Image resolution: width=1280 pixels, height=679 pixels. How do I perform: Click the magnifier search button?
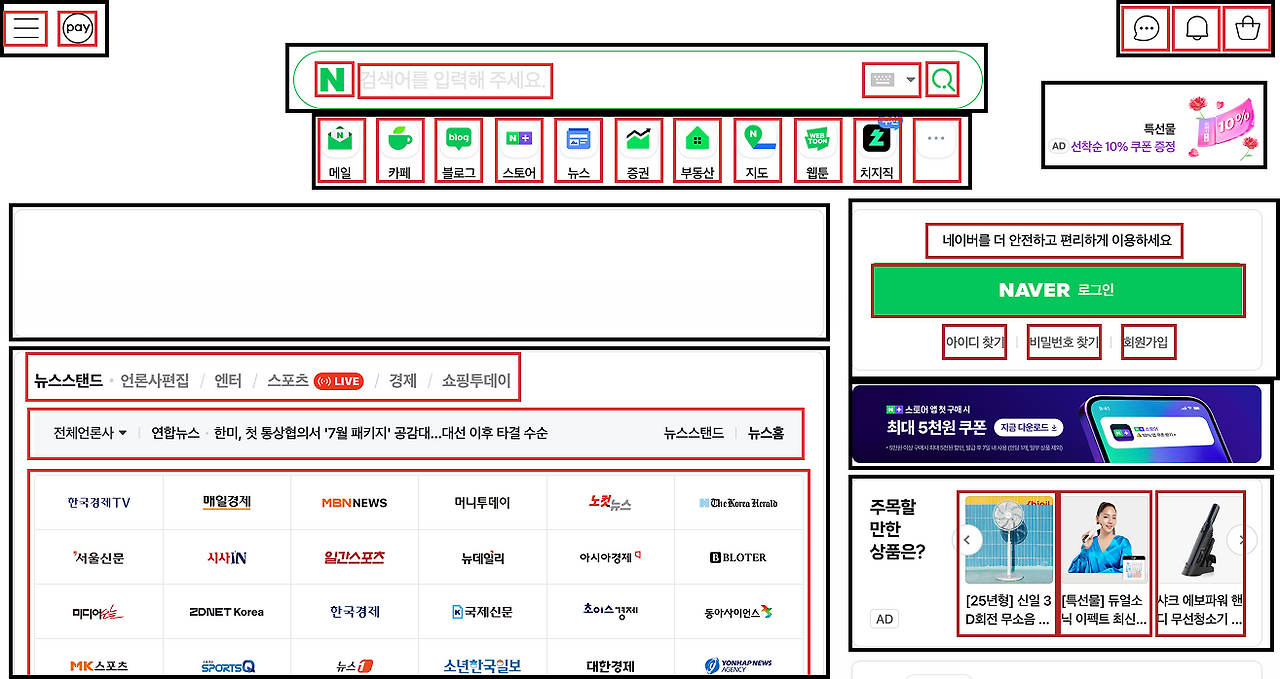coord(942,79)
